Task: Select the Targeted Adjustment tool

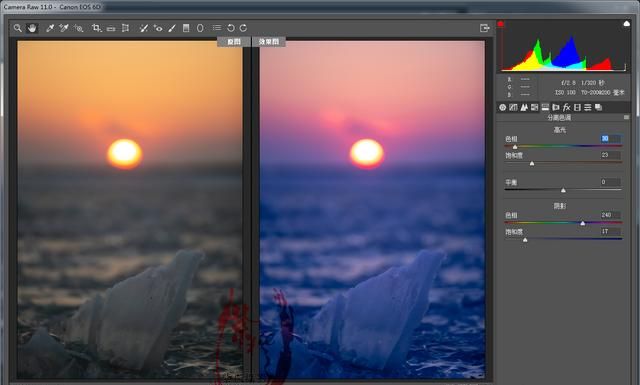Action: click(78, 28)
